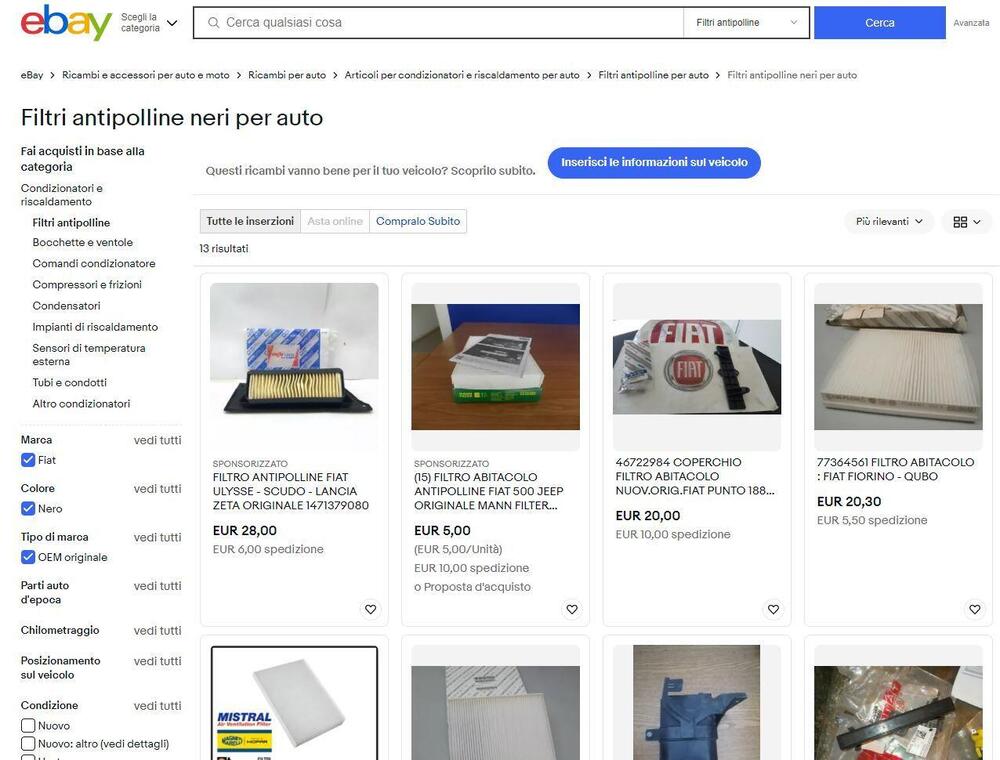The width and height of the screenshot is (1000, 760).
Task: Open the Avanzata search link
Action: tap(971, 23)
